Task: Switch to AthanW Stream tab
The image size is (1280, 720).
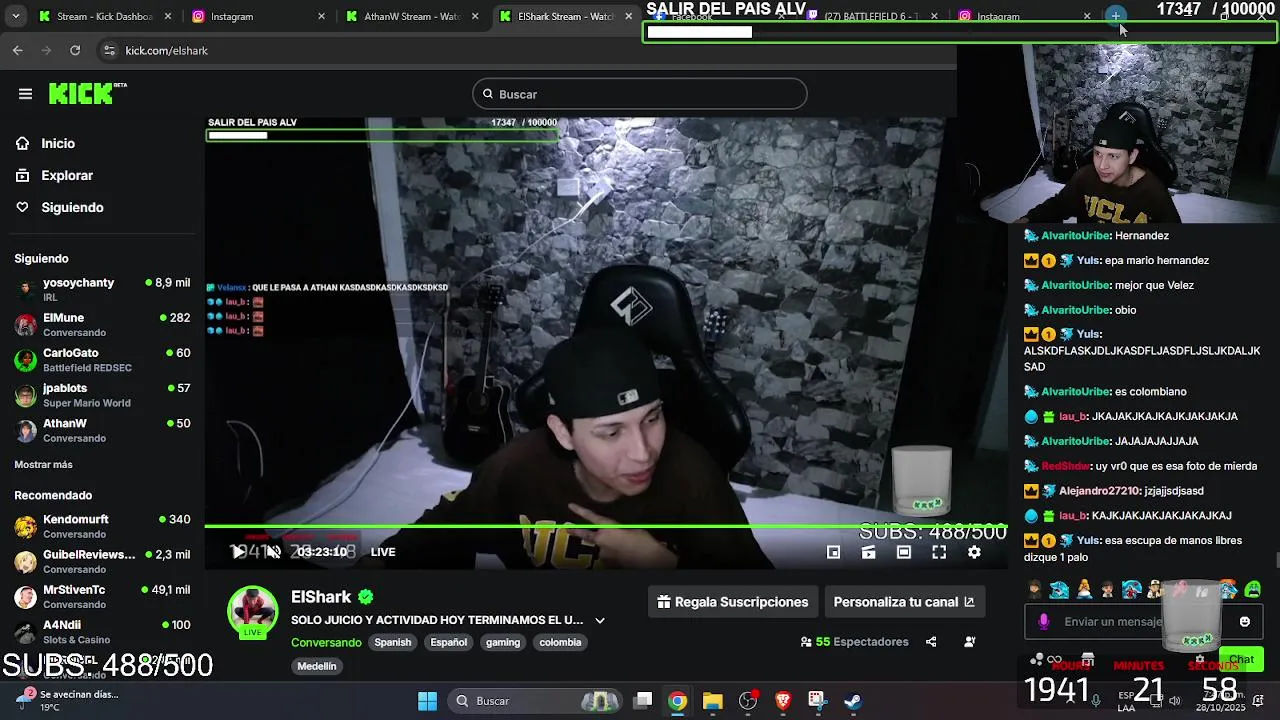Action: [410, 16]
